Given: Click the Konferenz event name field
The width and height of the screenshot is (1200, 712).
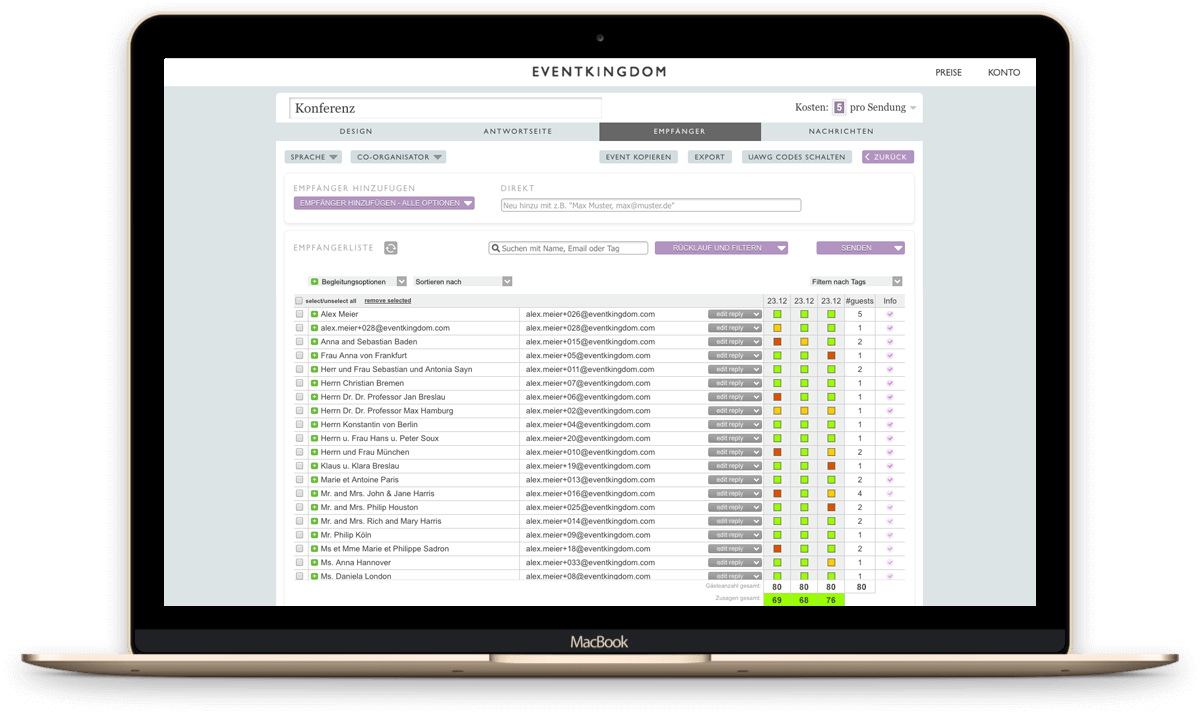Looking at the screenshot, I should coord(445,108).
